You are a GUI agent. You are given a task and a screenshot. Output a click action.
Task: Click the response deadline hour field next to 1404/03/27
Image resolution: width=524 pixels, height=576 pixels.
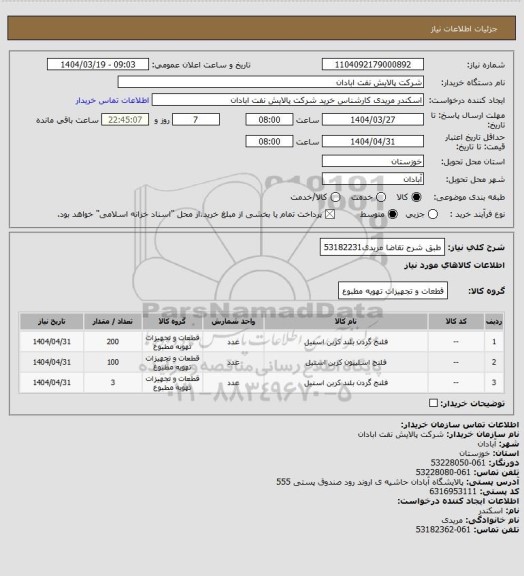click(x=269, y=120)
